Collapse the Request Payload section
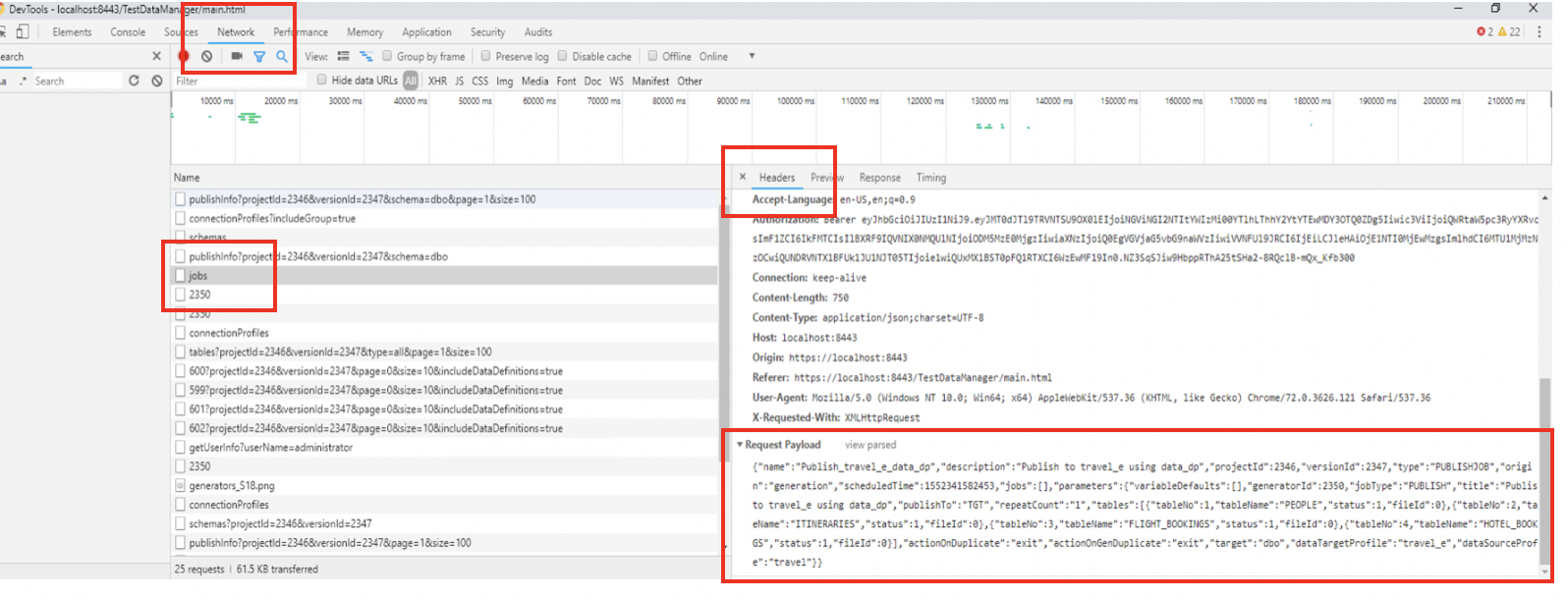Viewport: 1568px width, 599px height. tap(740, 445)
